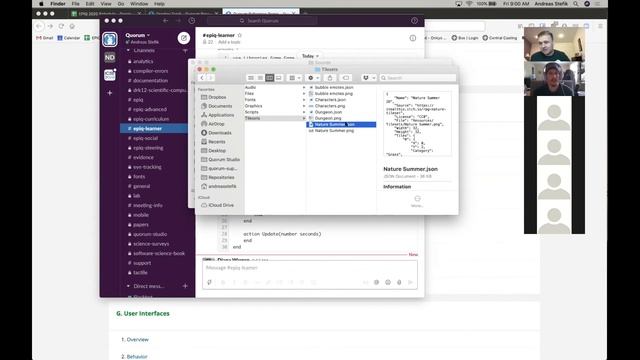Open Slack emoji picker in composer
Screen dimensions: 640x360
(x=388, y=282)
